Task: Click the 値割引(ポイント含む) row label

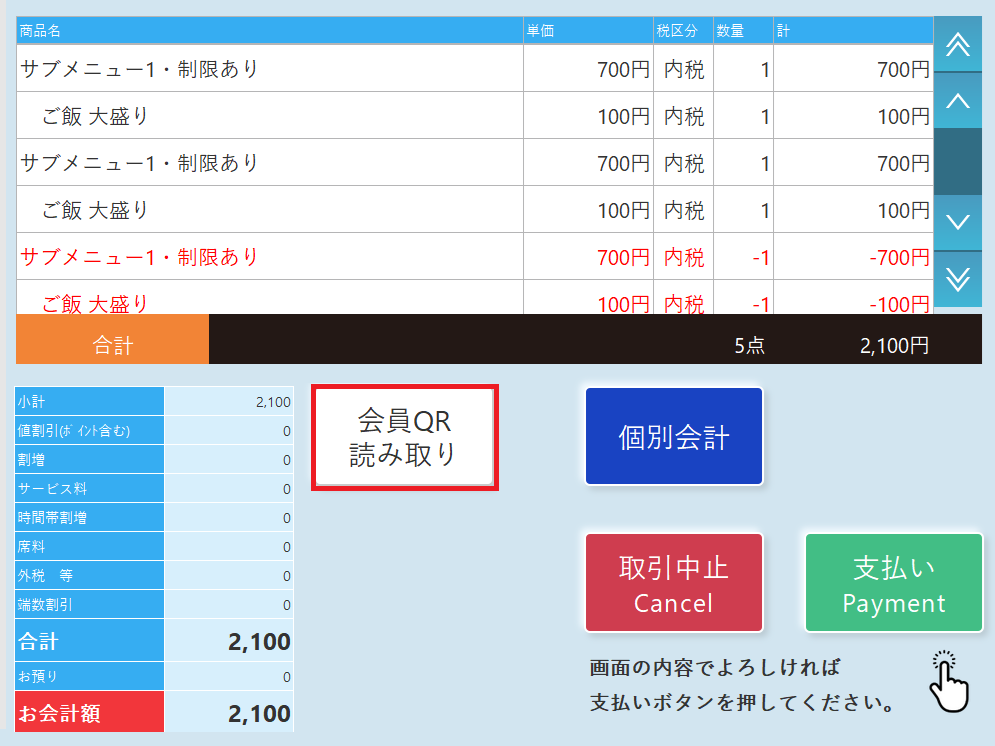Action: pyautogui.click(x=89, y=430)
